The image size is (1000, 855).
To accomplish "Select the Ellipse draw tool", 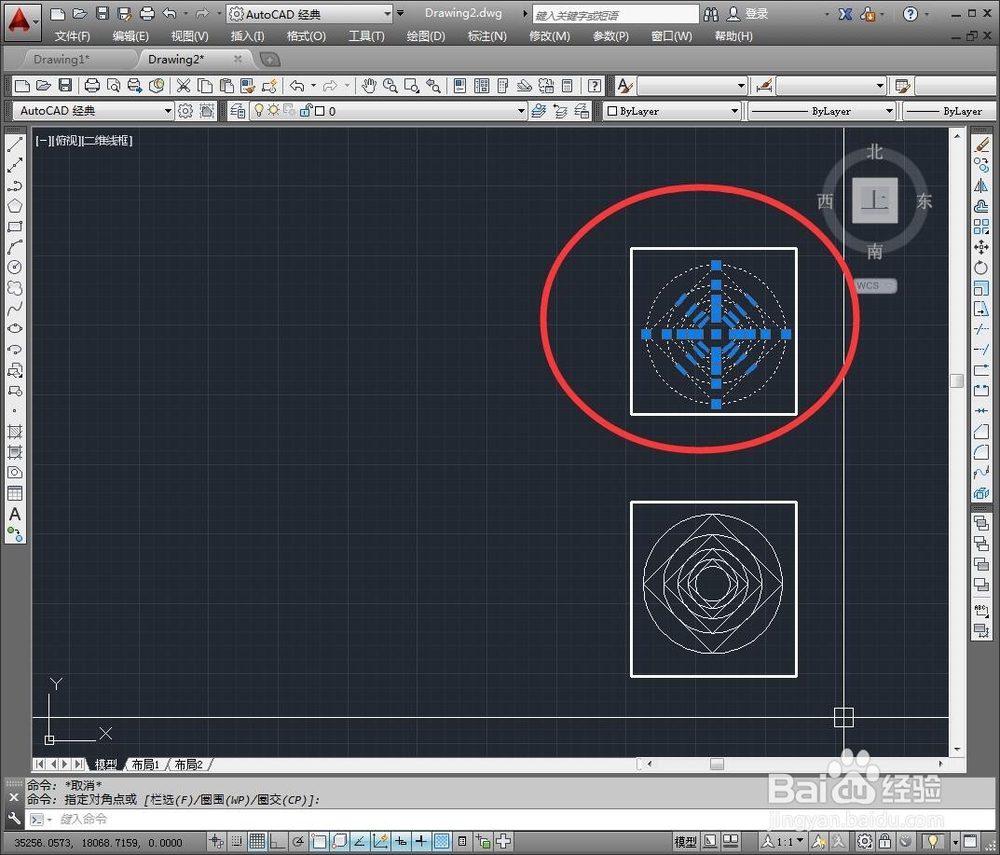I will (15, 329).
